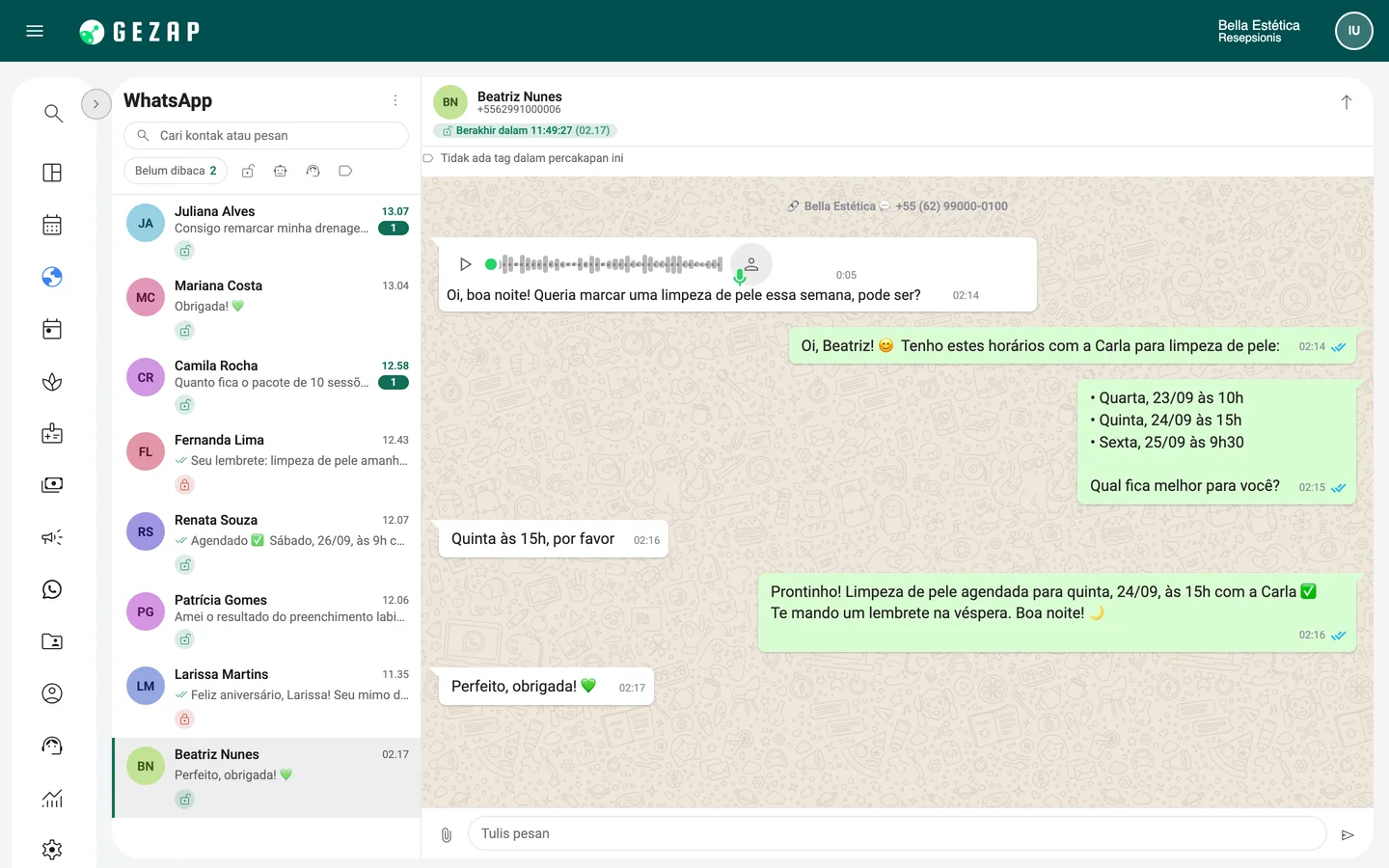Toggle the agent headset filter icon
This screenshot has height=868, width=1389.
[313, 171]
